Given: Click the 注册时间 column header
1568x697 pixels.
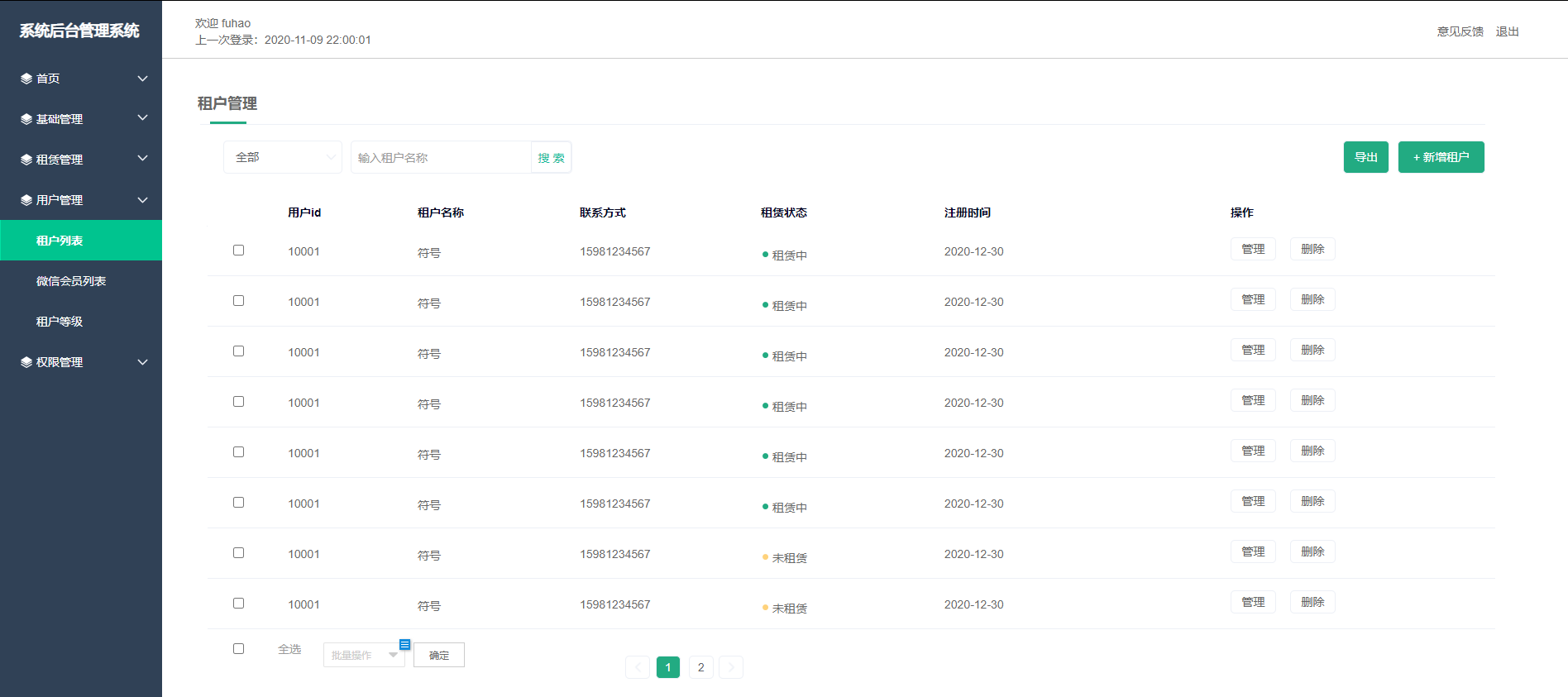Looking at the screenshot, I should coord(968,212).
